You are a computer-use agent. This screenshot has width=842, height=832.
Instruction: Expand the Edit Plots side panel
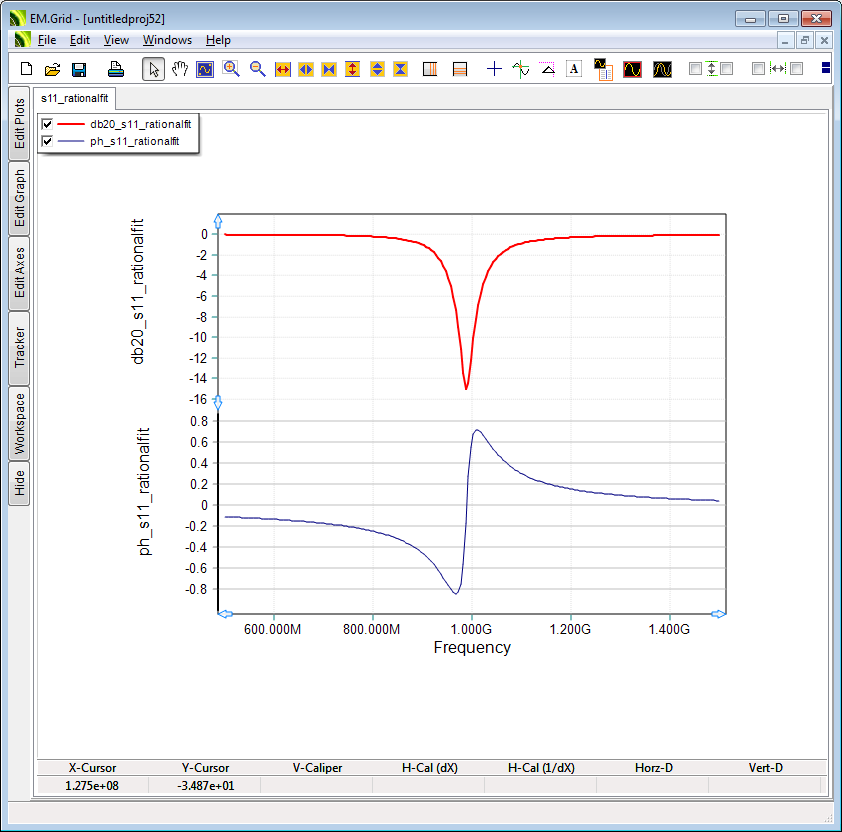pyautogui.click(x=19, y=123)
